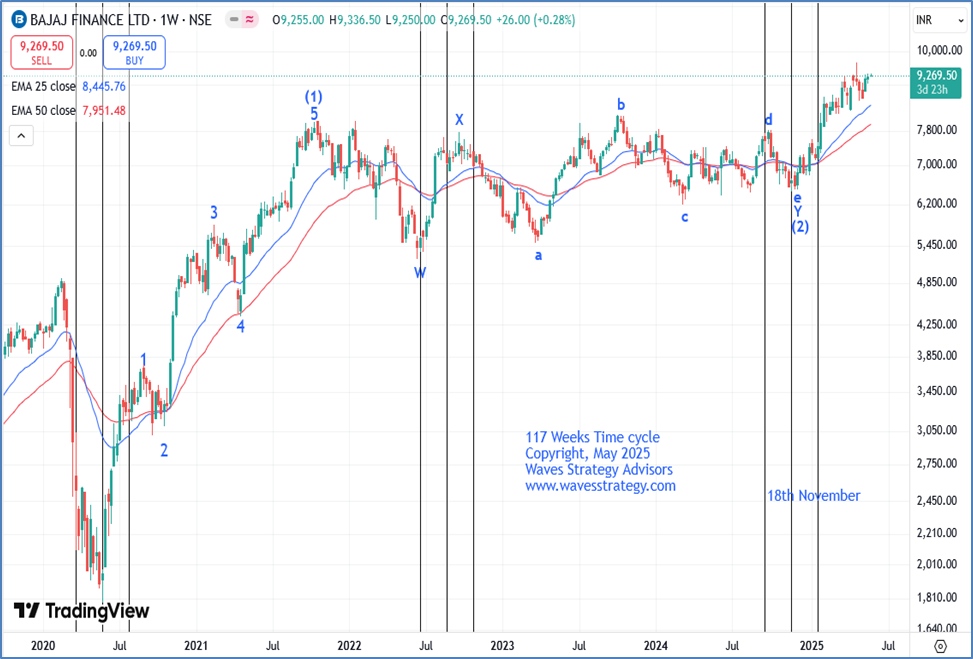This screenshot has width=973, height=659.
Task: Click the Bajaj Finance symbol logo icon
Action: [x=19, y=20]
